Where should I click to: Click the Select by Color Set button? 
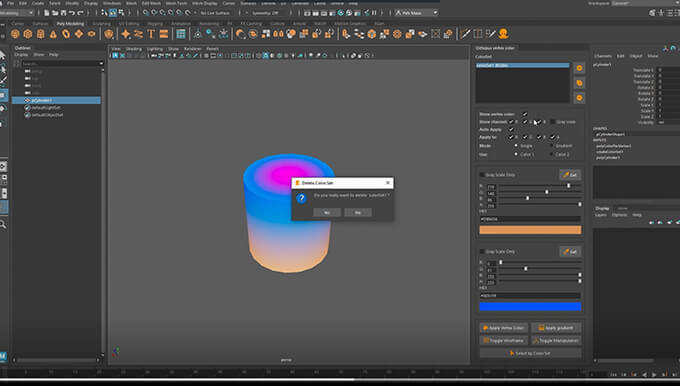click(530, 353)
